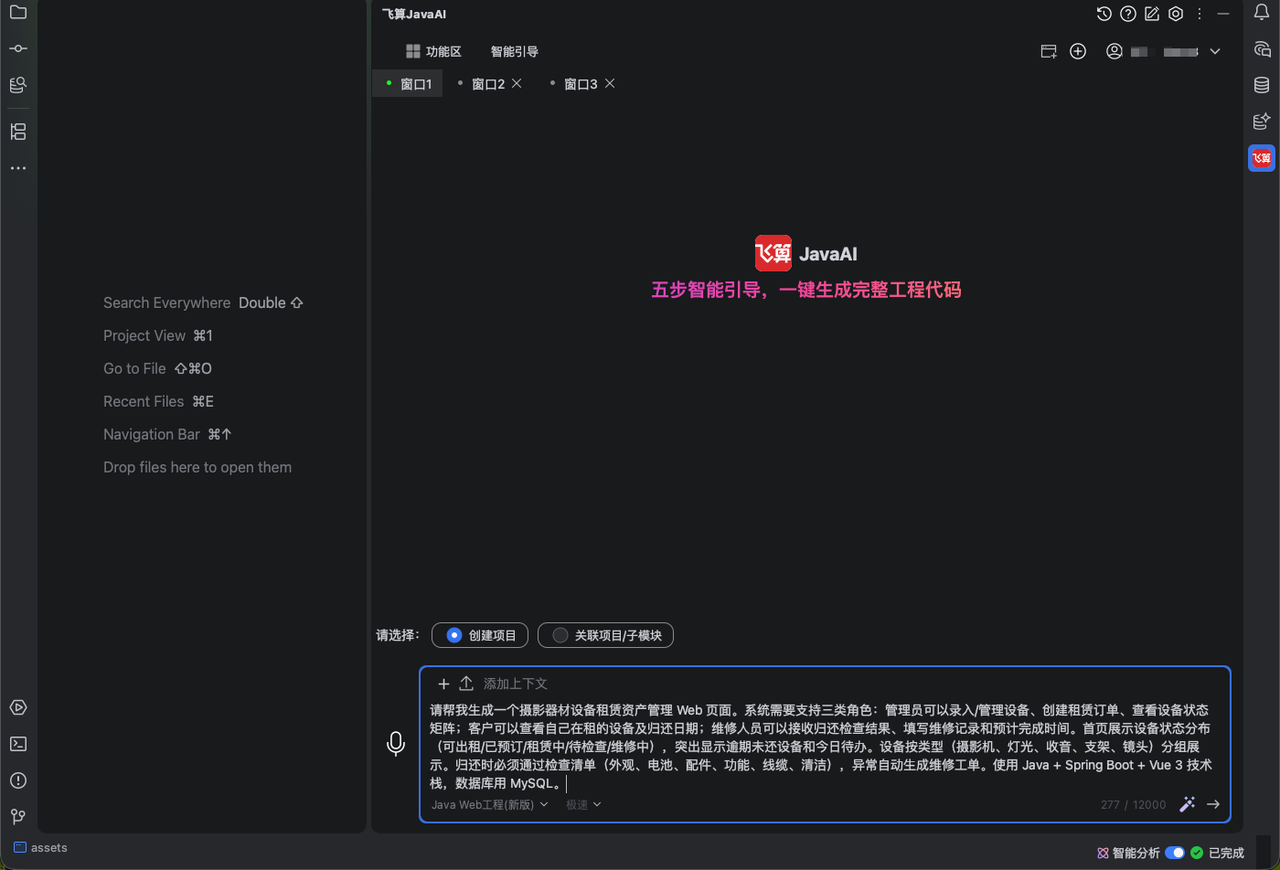Click the plus icon beside 添加上下文
Viewport: 1280px width, 870px height.
(444, 684)
